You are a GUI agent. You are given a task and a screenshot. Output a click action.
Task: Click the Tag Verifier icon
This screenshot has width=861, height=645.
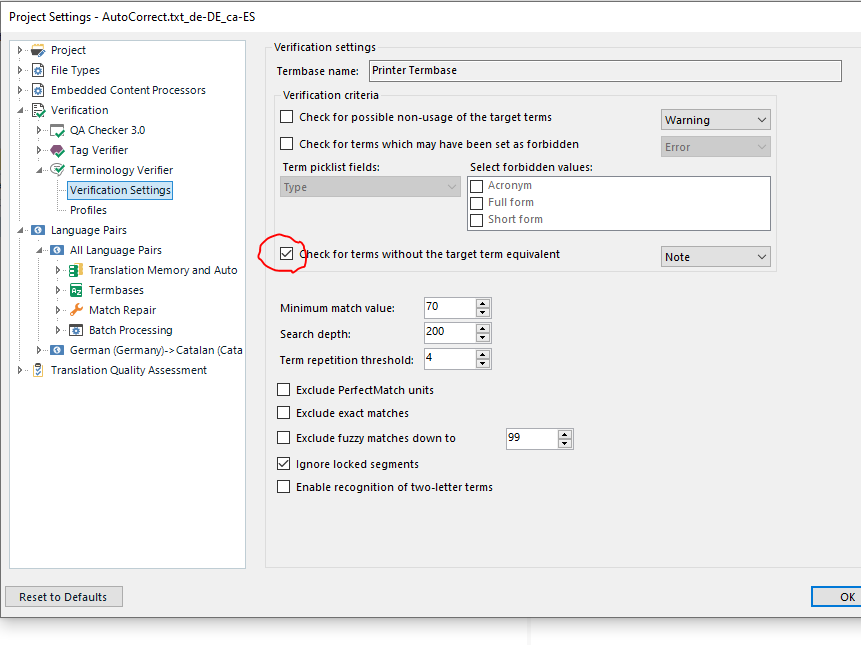56,150
